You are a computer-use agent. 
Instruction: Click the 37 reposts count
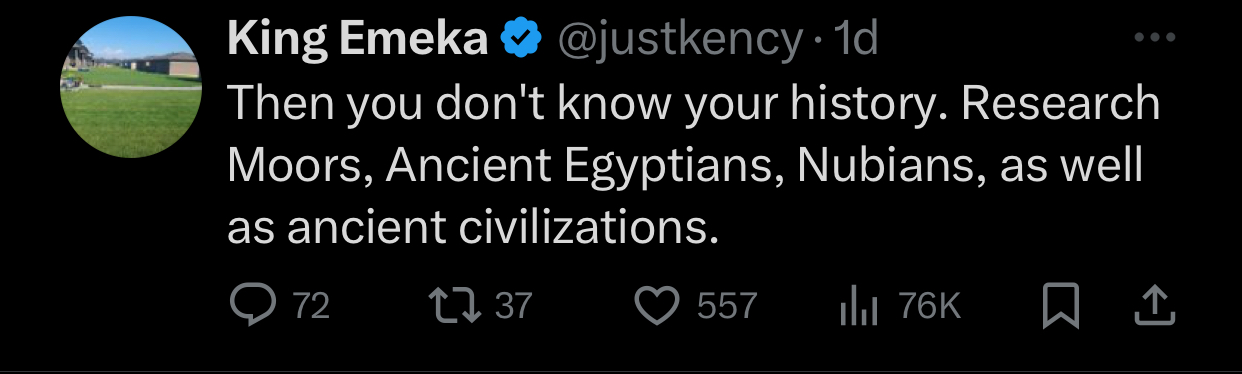pos(512,306)
